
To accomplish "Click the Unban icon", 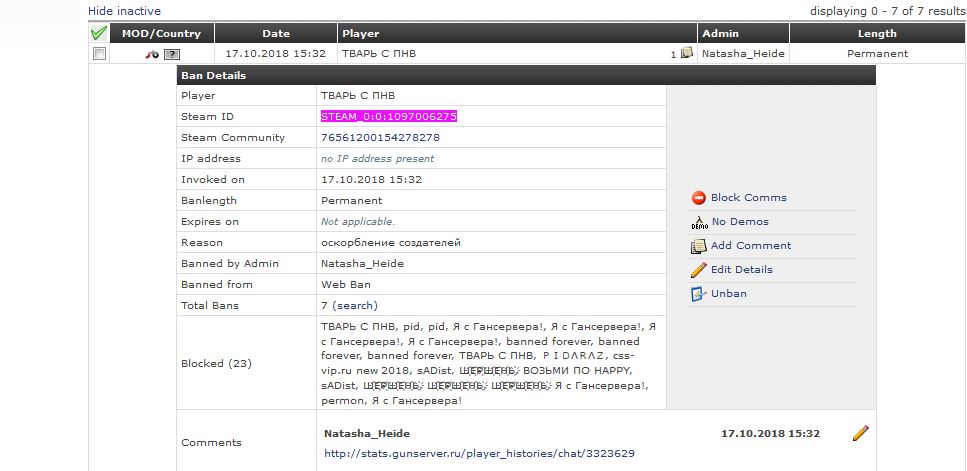I will [698, 294].
